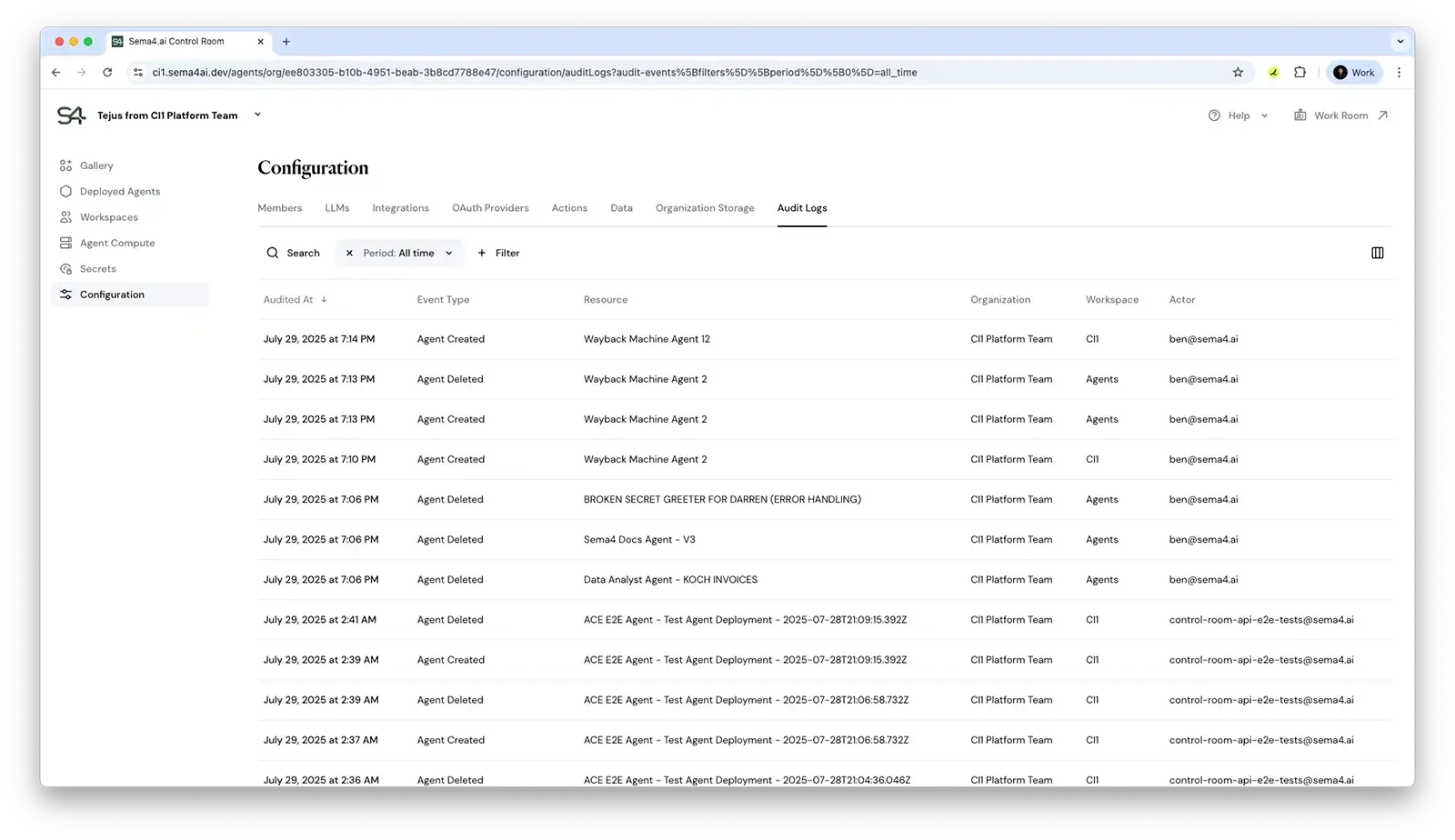Open the Gallery section in sidebar
This screenshot has width=1455, height=840.
(96, 165)
